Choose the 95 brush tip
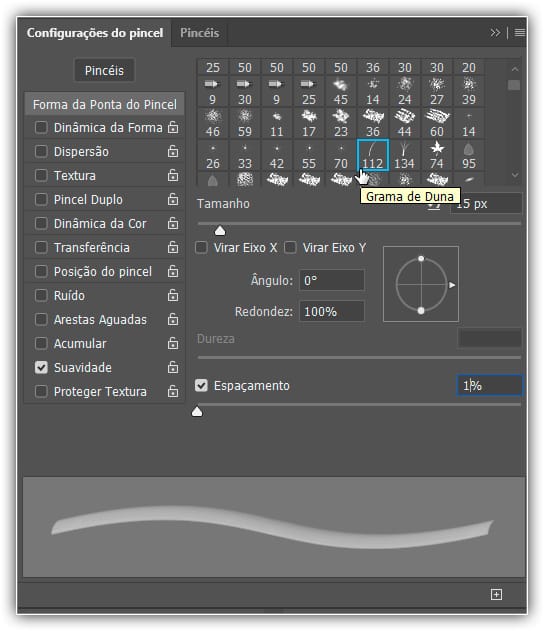544x631 pixels. click(469, 155)
